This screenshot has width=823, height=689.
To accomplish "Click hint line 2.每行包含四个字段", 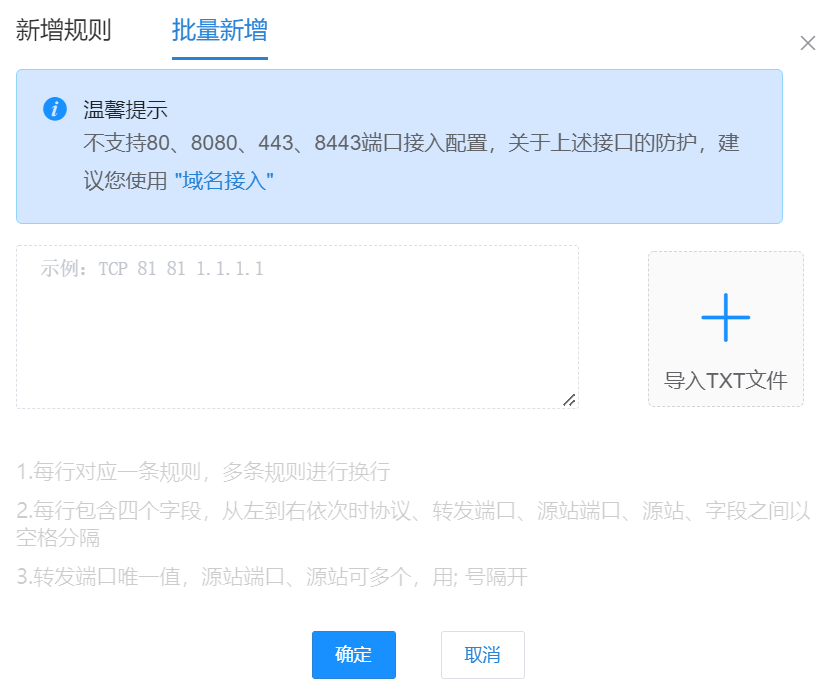I will [413, 524].
